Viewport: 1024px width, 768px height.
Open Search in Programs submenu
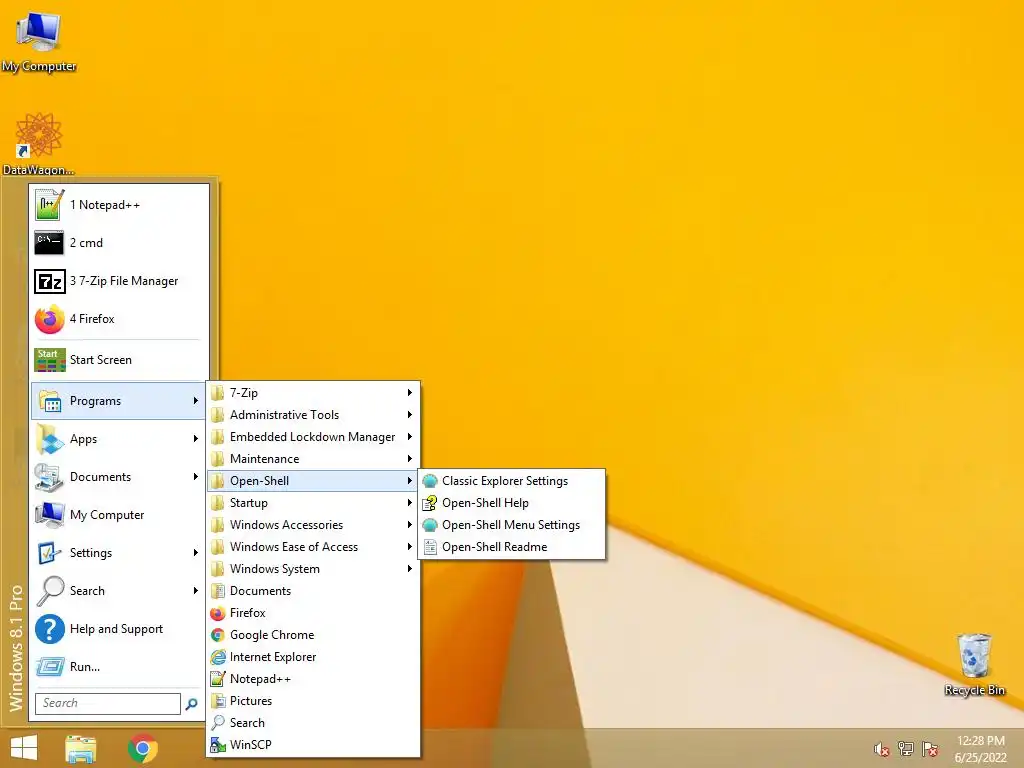[x=313, y=723]
